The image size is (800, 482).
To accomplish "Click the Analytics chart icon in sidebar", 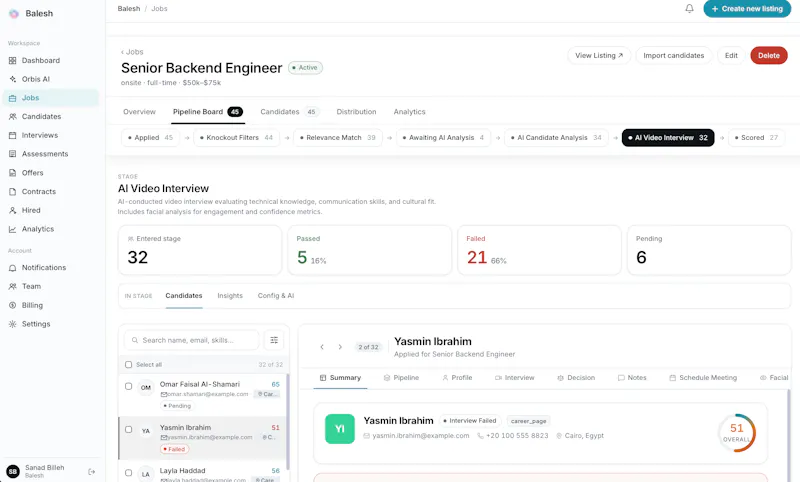I will 13,229.
